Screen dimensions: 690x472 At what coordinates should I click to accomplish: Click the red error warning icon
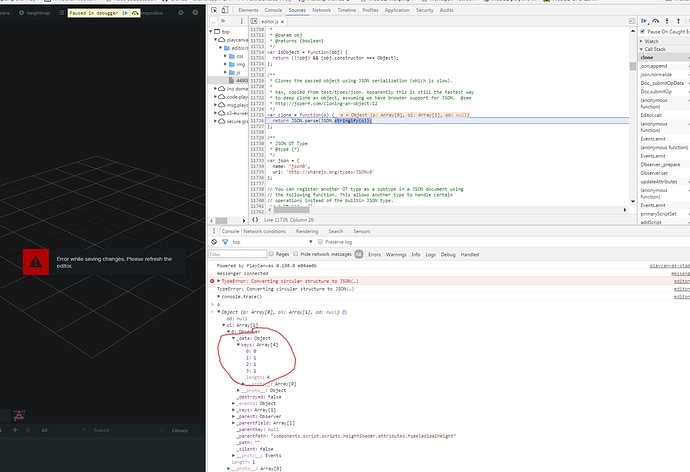pos(37,262)
